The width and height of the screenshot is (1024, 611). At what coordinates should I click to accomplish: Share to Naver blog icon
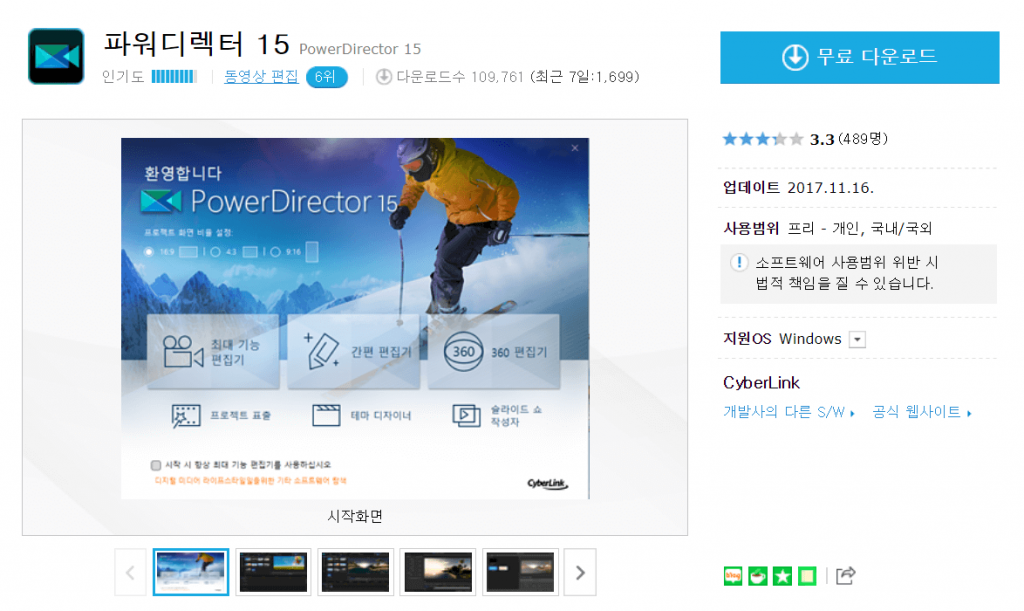coord(733,575)
